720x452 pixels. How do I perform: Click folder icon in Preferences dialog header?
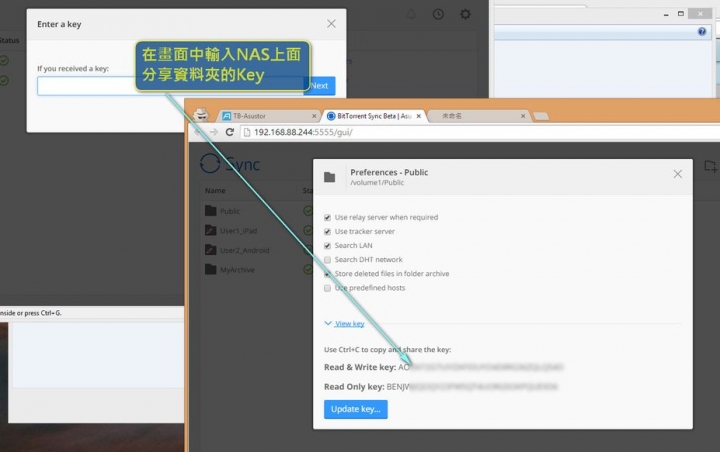coord(330,177)
